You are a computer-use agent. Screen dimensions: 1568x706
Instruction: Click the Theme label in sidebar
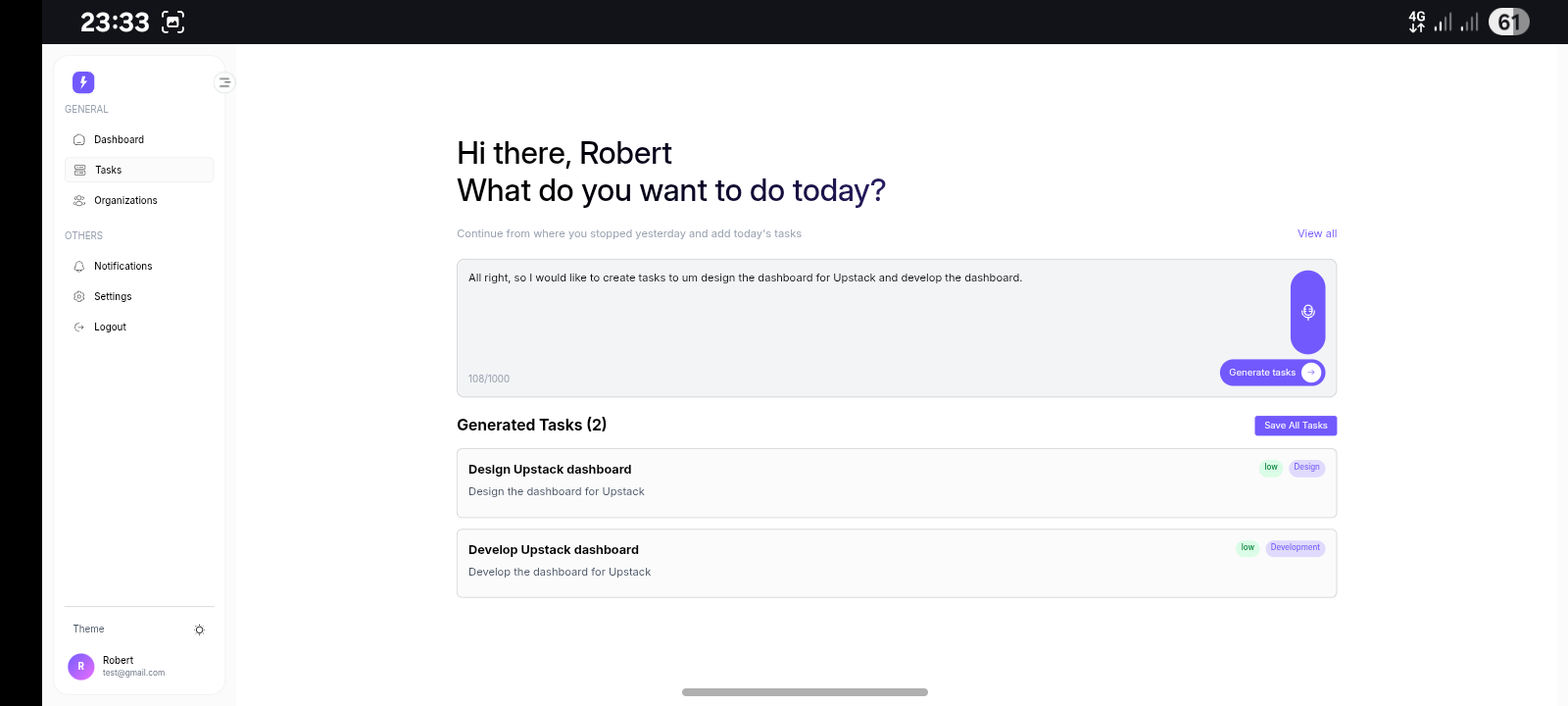coord(88,630)
